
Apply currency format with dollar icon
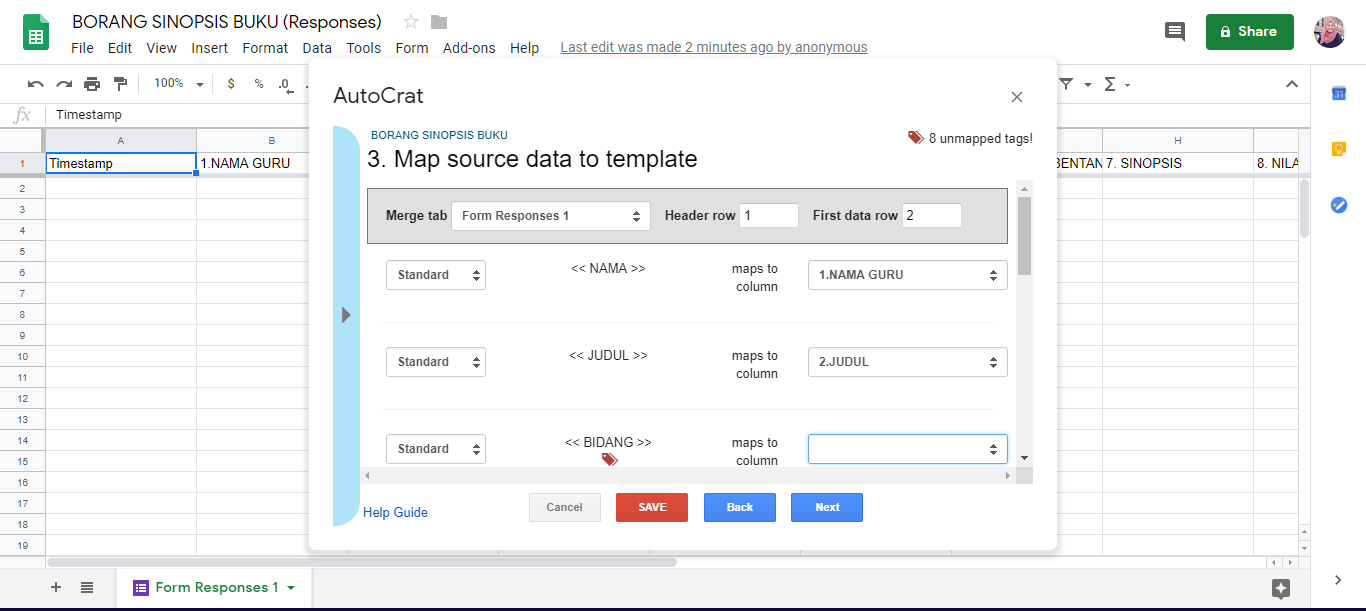coord(231,84)
